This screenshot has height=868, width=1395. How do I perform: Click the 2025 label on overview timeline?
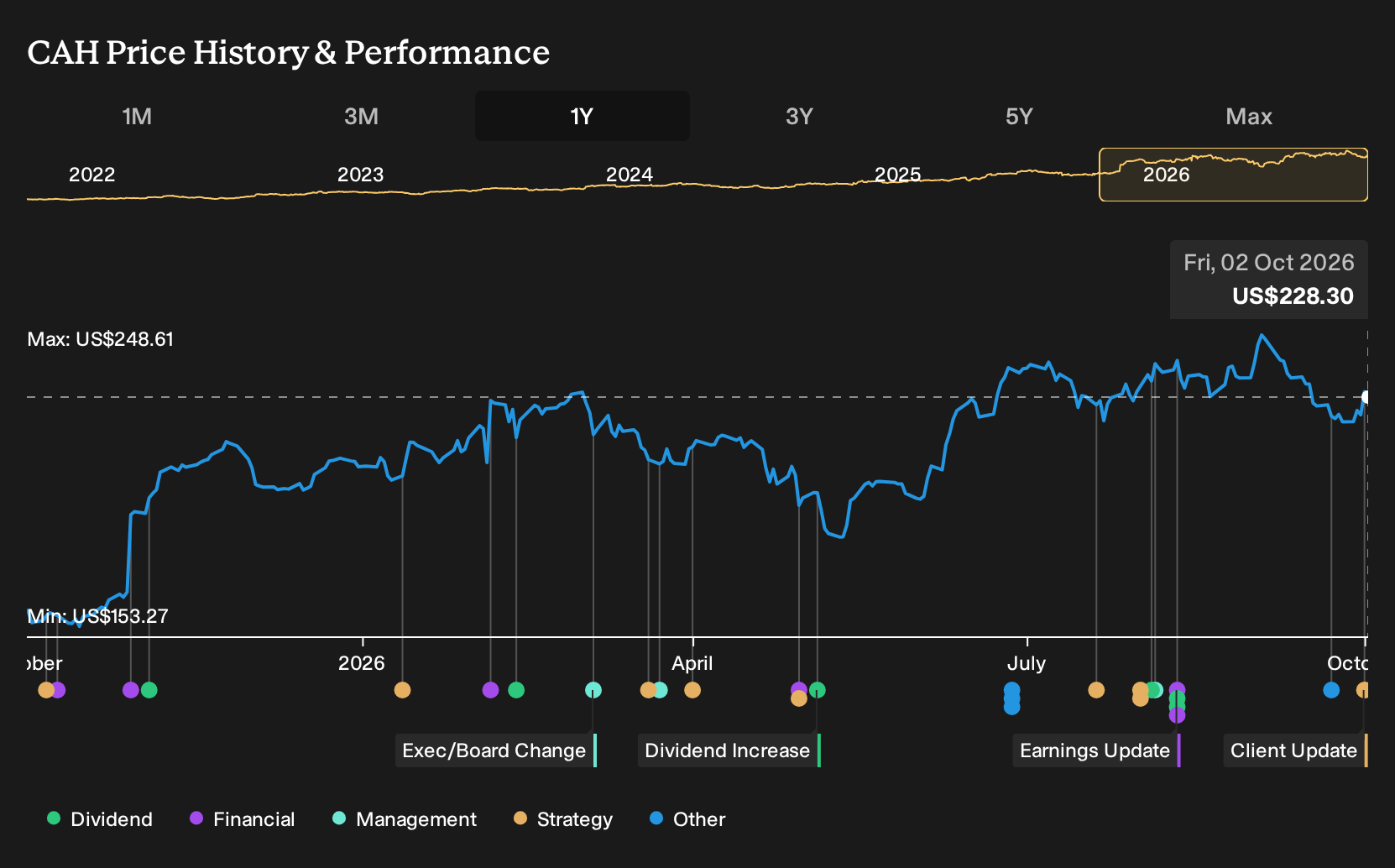pyautogui.click(x=898, y=175)
